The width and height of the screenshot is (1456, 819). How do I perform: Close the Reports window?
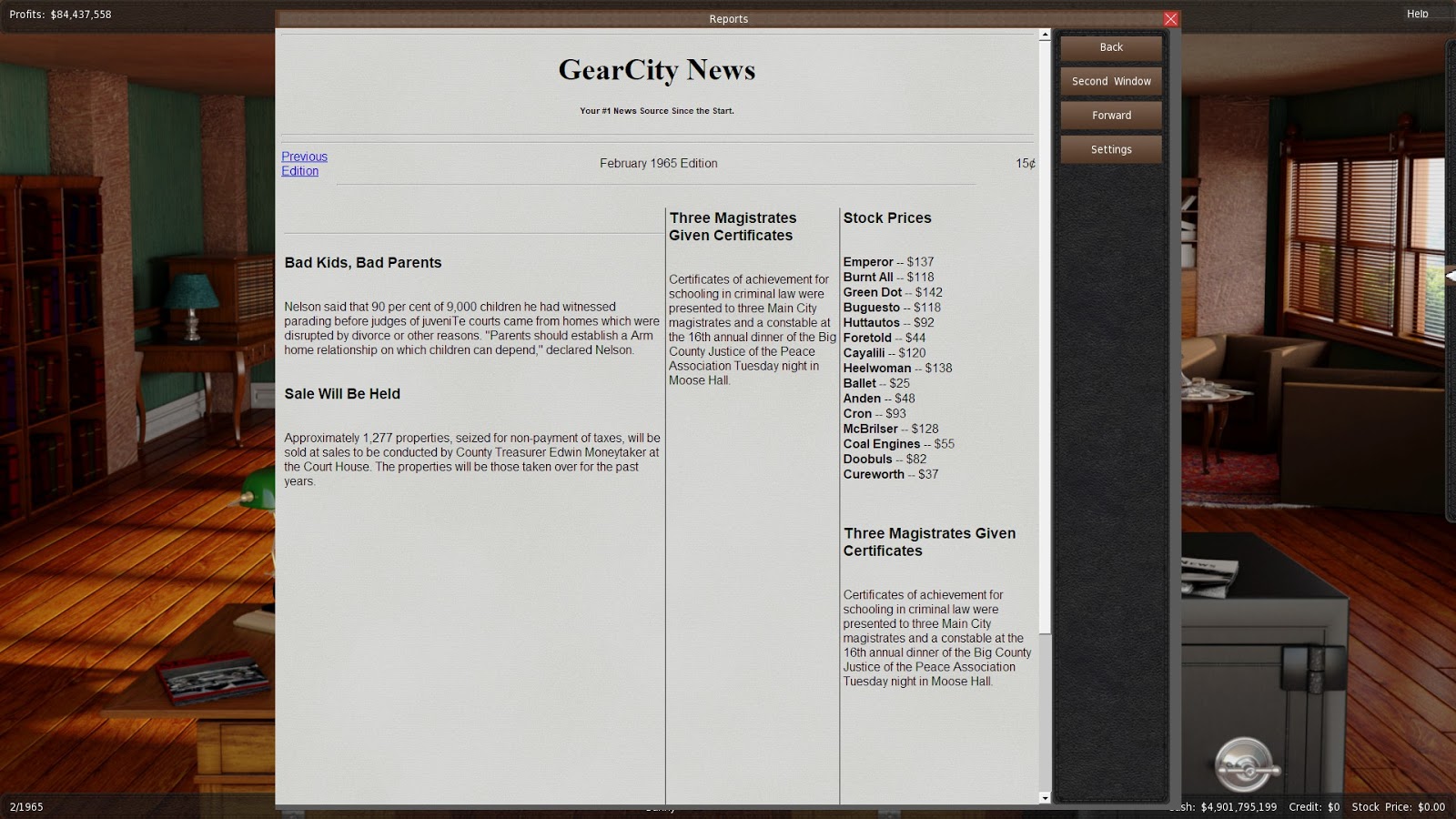click(x=1170, y=19)
